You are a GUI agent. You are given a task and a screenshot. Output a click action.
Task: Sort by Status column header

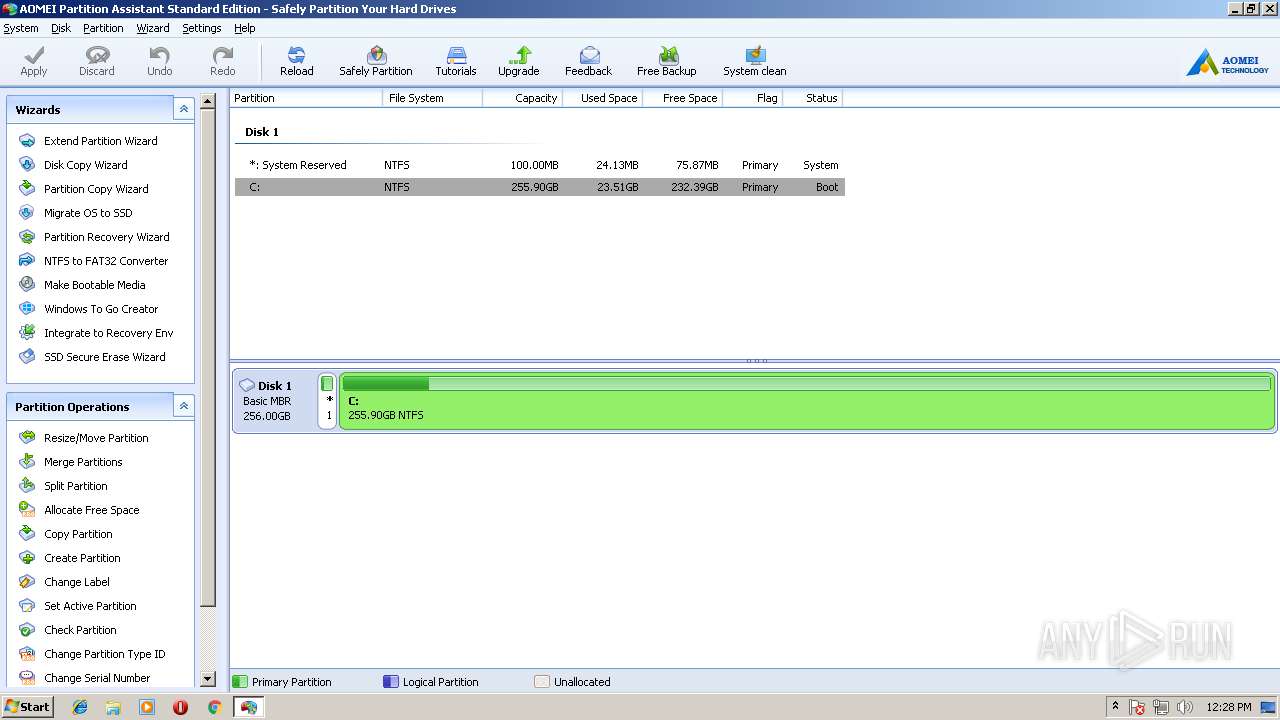(813, 98)
